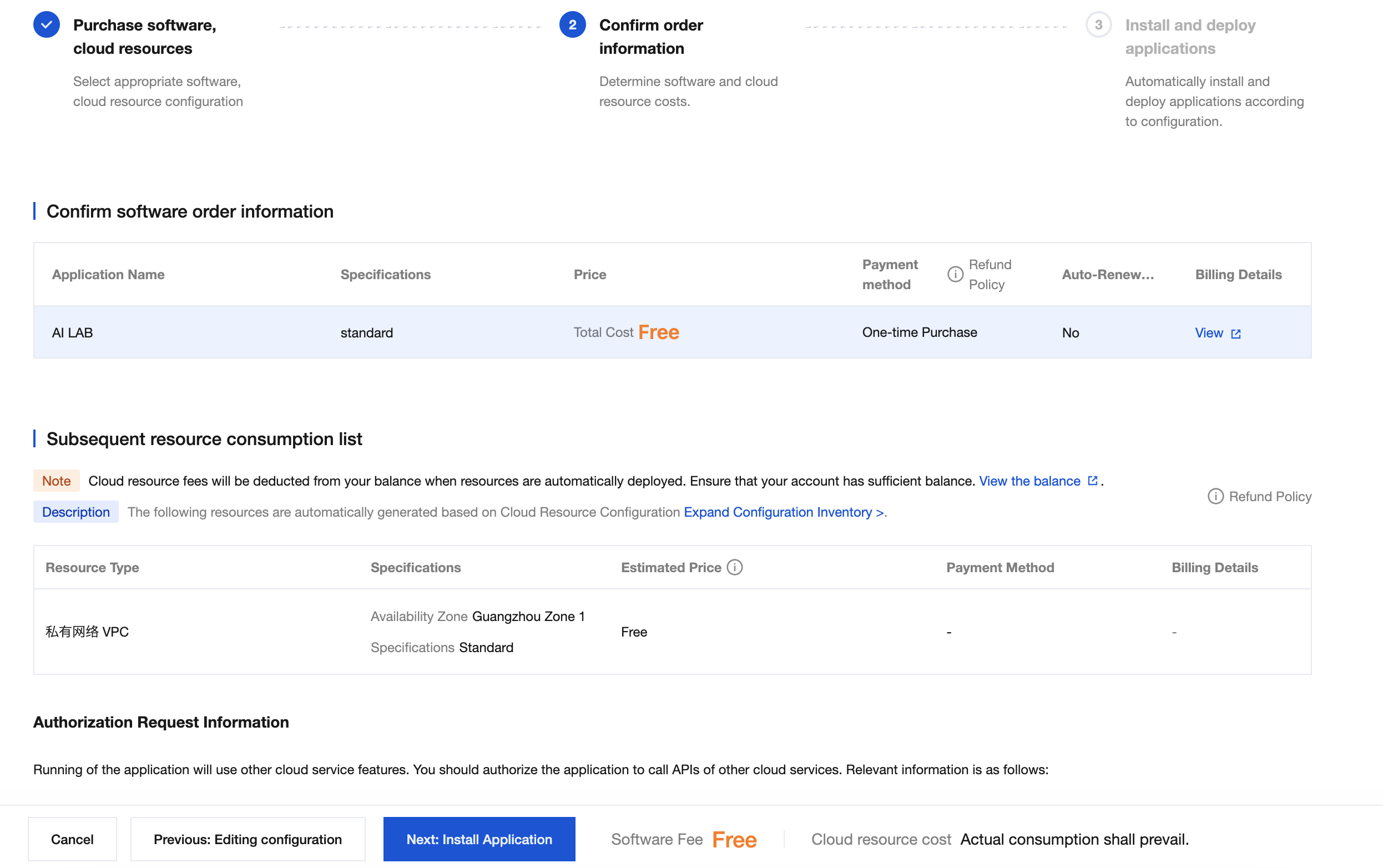Click Refund Policy info icon in resource list
The height and width of the screenshot is (868, 1383).
tap(1215, 496)
